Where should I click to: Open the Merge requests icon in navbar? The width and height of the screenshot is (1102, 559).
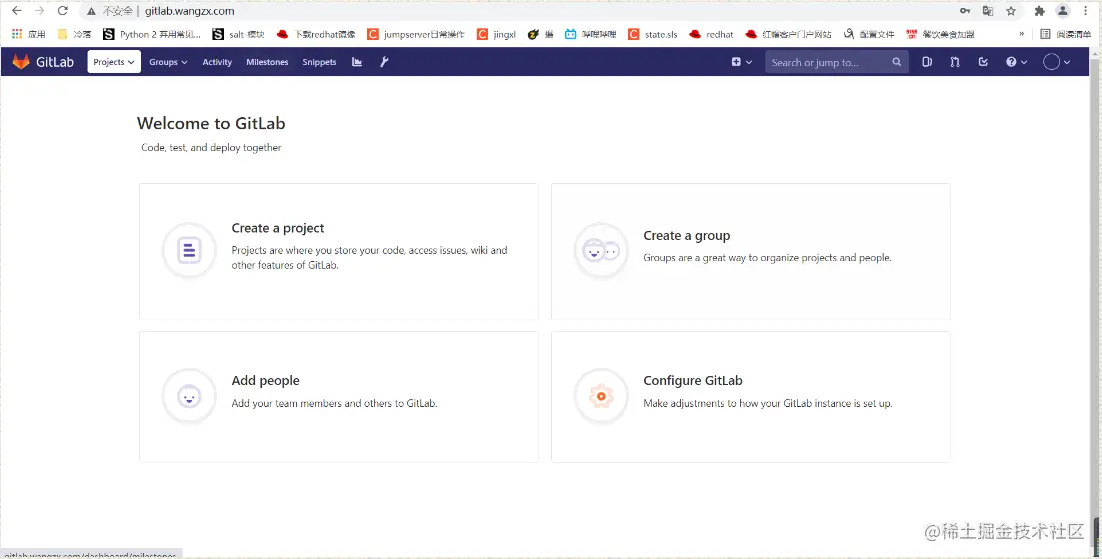954,62
